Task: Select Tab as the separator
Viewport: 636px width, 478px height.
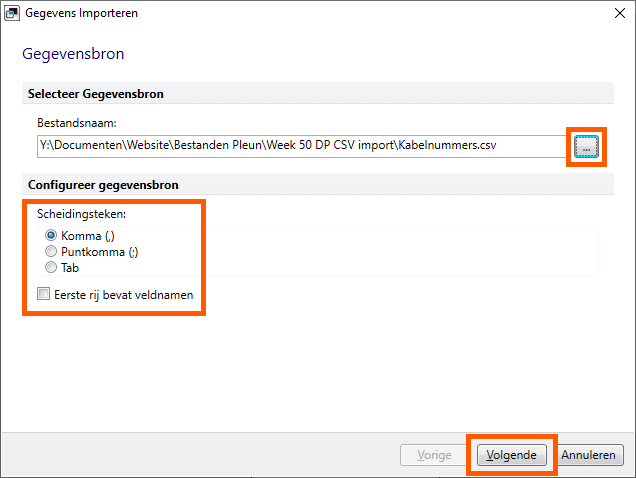Action: point(51,267)
